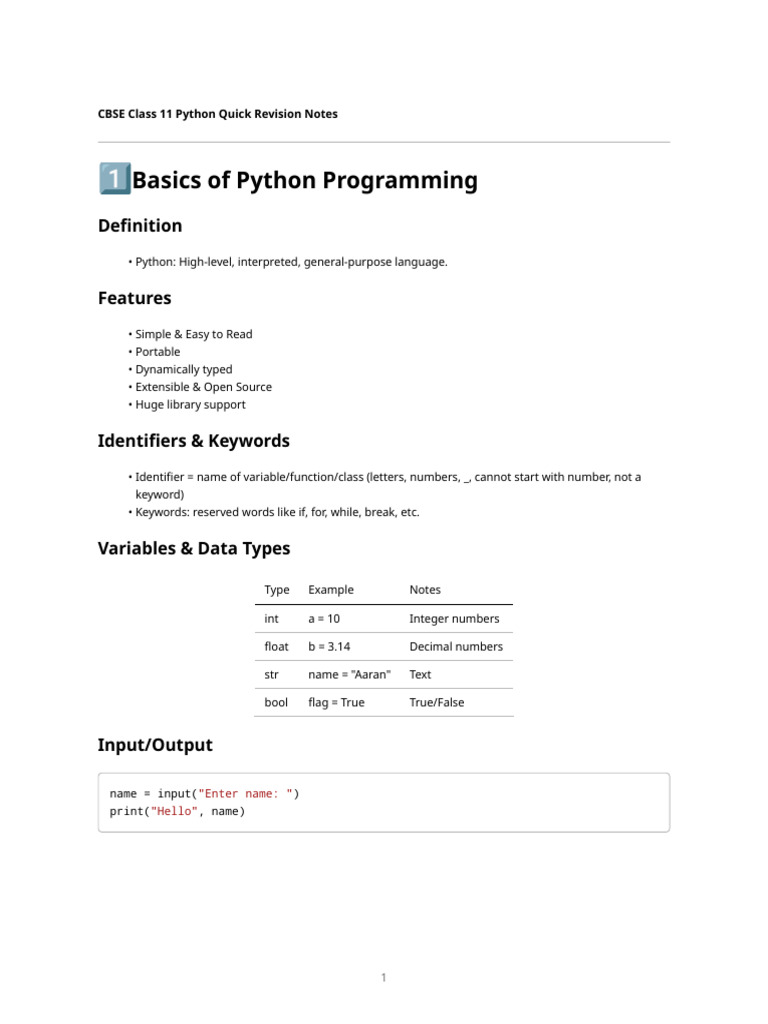Click the 'Keywords: reserved words' bullet
The width and height of the screenshot is (768, 1024).
click(277, 513)
